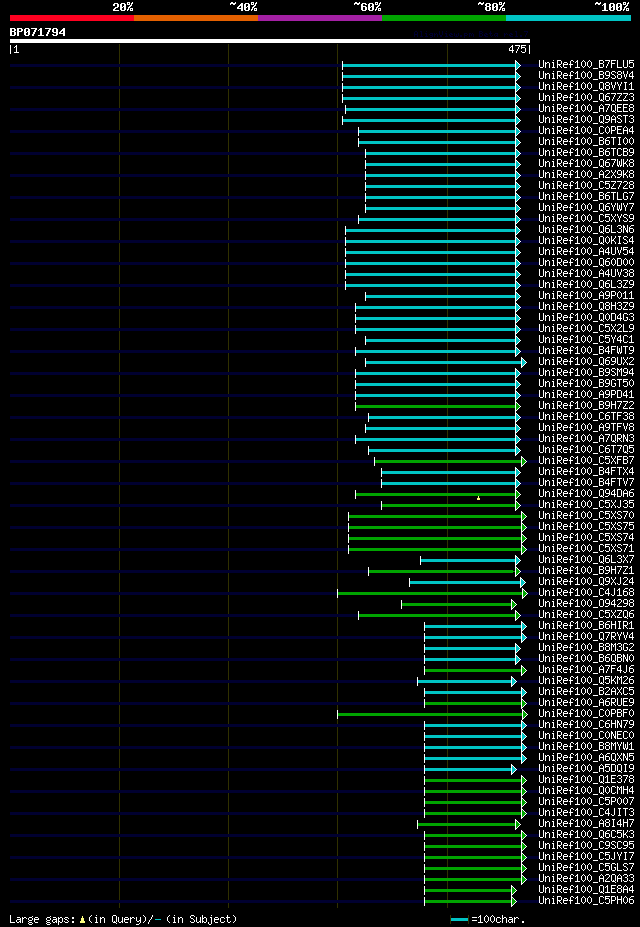Image resolution: width=640 pixels, height=927 pixels.
Task: Select the UniRef100_C0PBF0 label
Action: tap(586, 714)
